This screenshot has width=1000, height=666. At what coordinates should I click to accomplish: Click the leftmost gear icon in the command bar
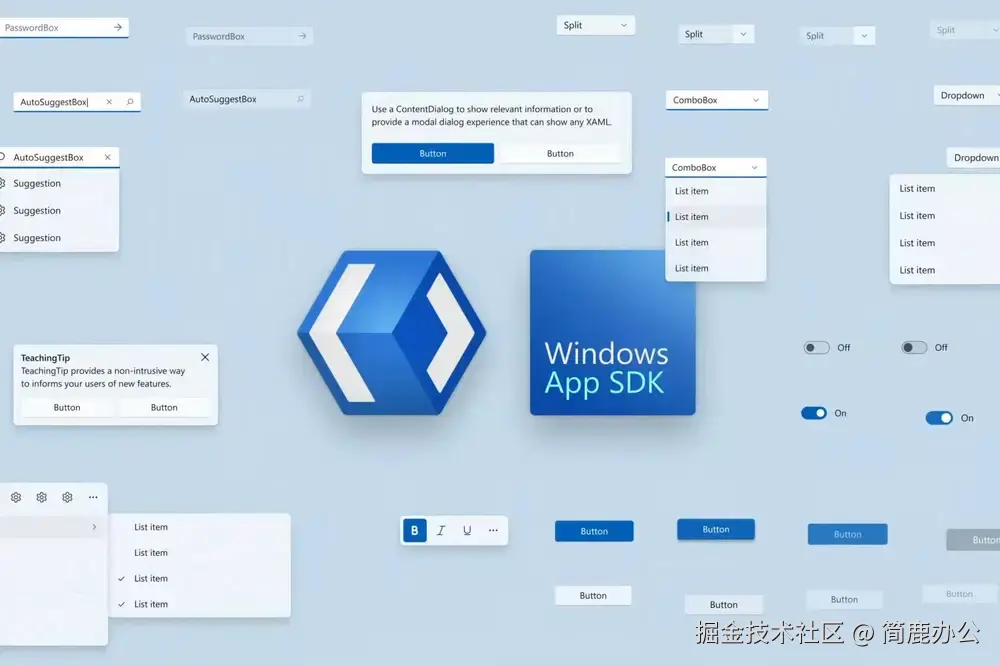tap(16, 497)
